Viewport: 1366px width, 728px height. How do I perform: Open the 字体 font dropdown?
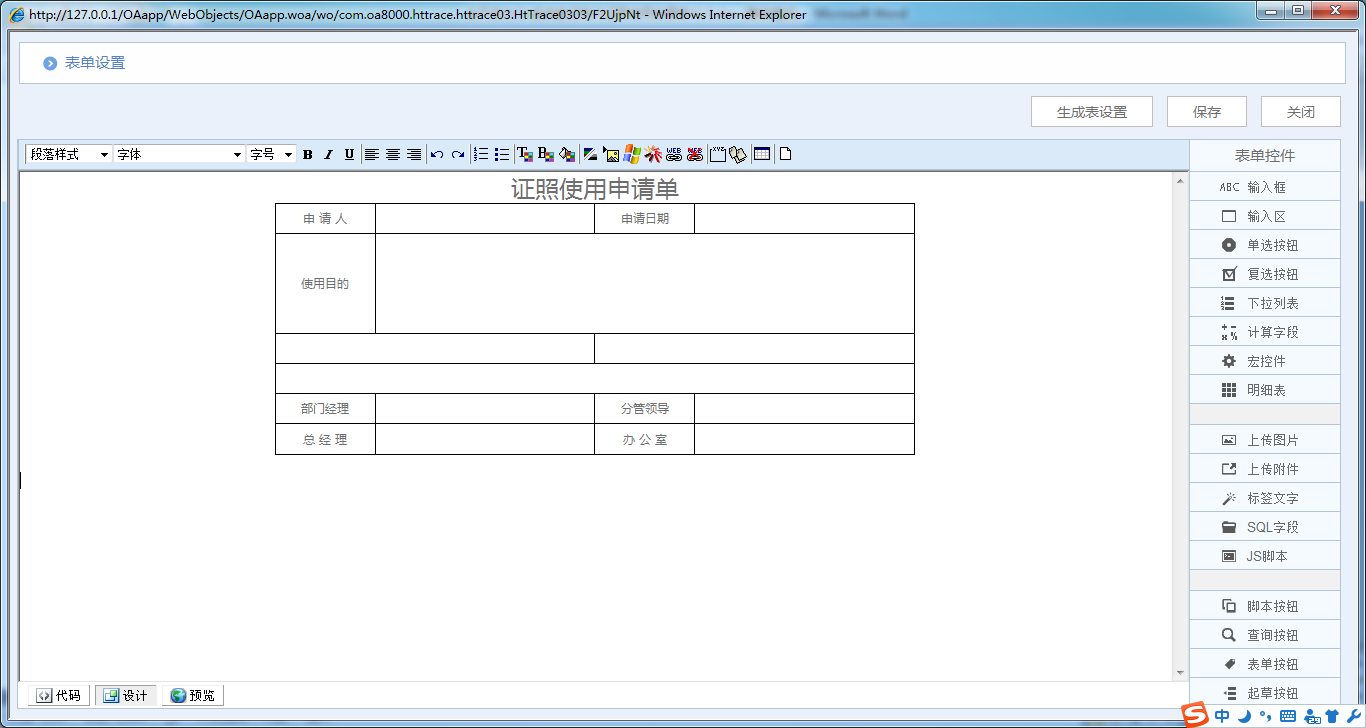(179, 154)
